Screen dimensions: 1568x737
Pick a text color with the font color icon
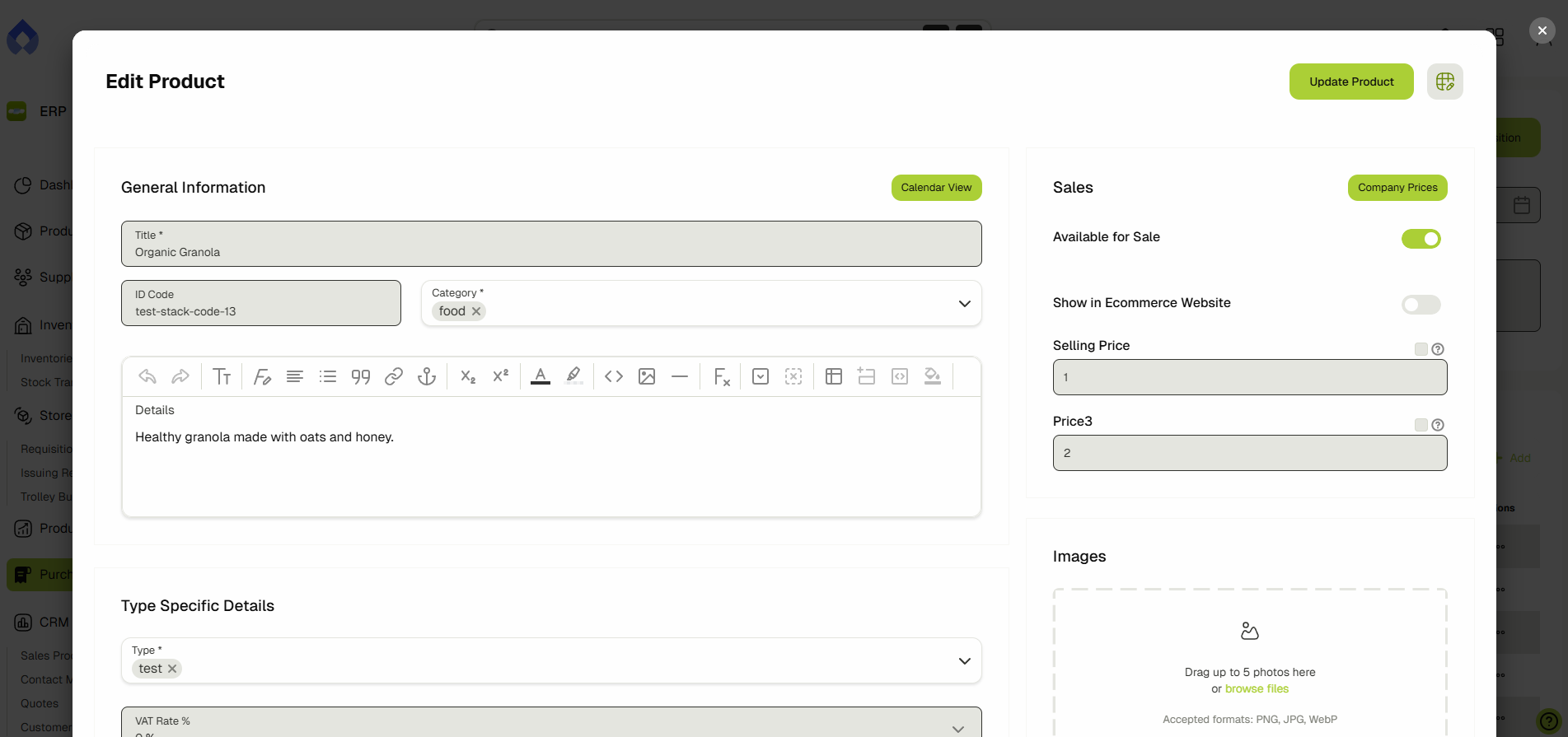pos(541,376)
